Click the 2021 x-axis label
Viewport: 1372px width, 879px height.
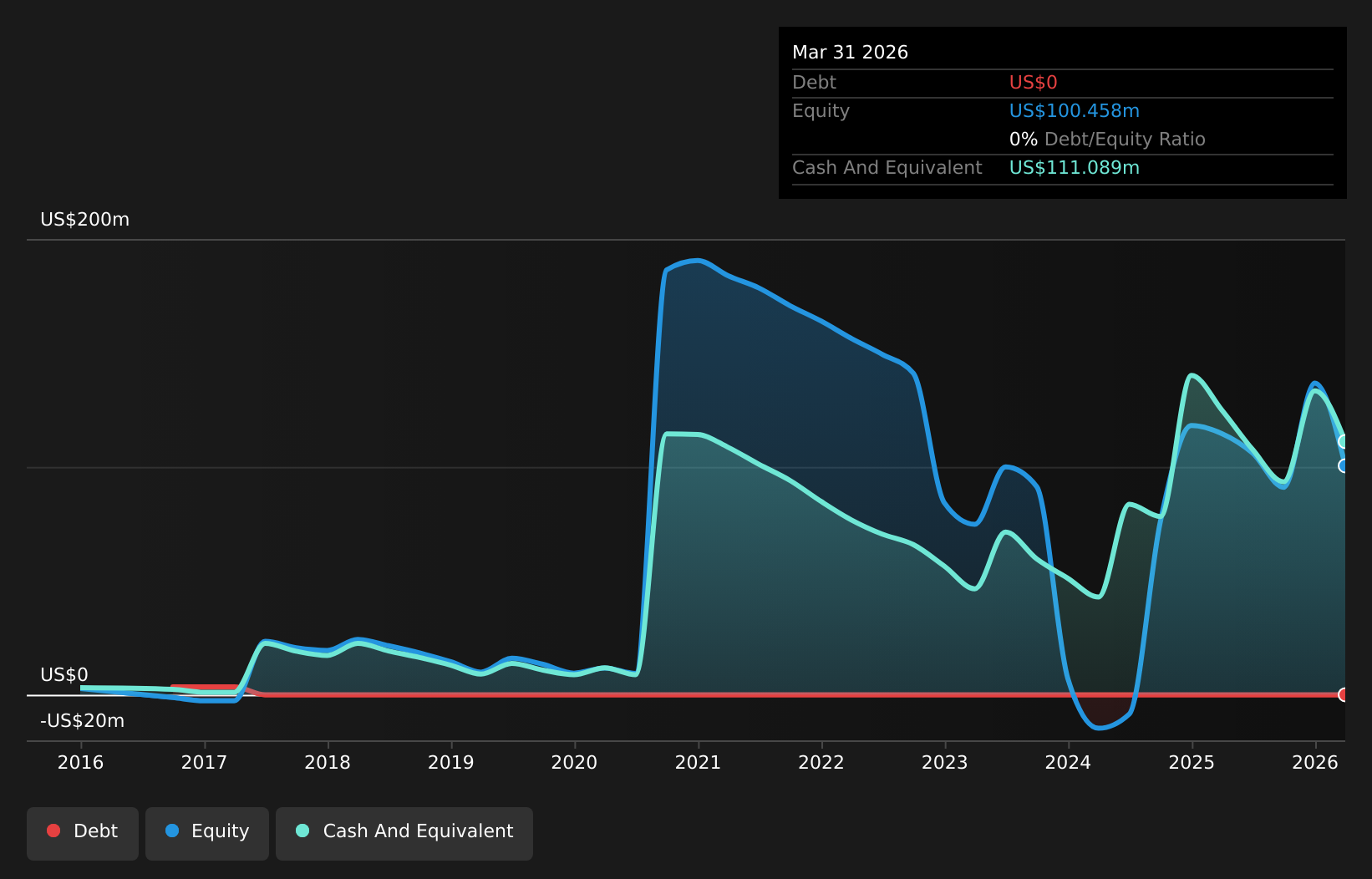[699, 762]
